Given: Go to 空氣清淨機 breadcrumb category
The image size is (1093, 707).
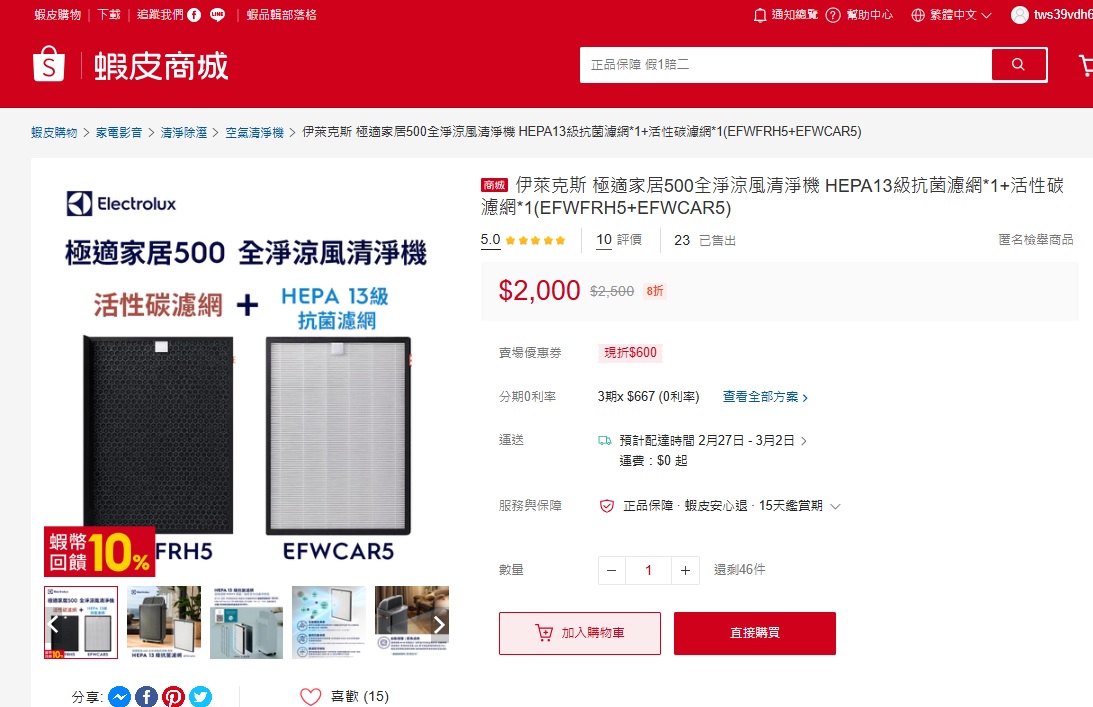Looking at the screenshot, I should tap(254, 132).
